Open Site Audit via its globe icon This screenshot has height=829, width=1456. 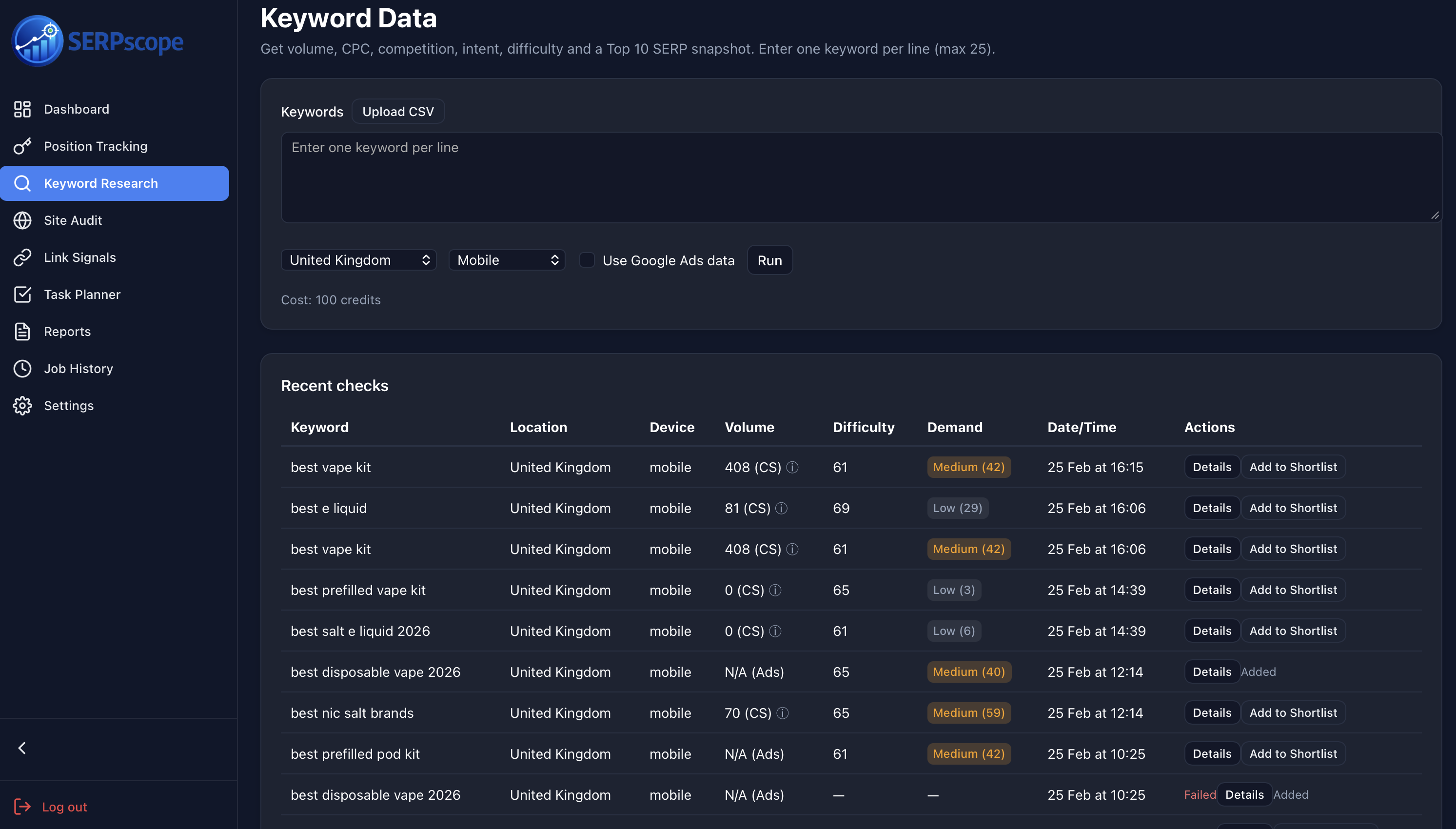(22, 220)
